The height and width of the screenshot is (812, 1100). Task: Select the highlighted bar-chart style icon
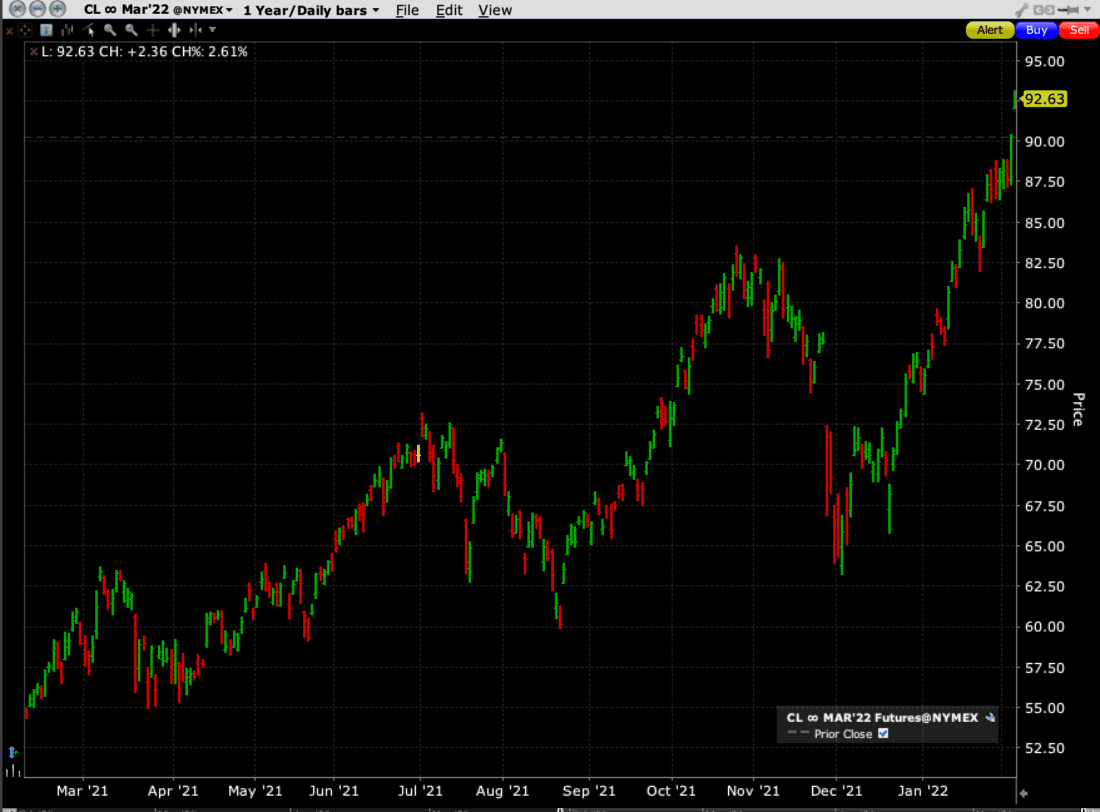point(46,30)
